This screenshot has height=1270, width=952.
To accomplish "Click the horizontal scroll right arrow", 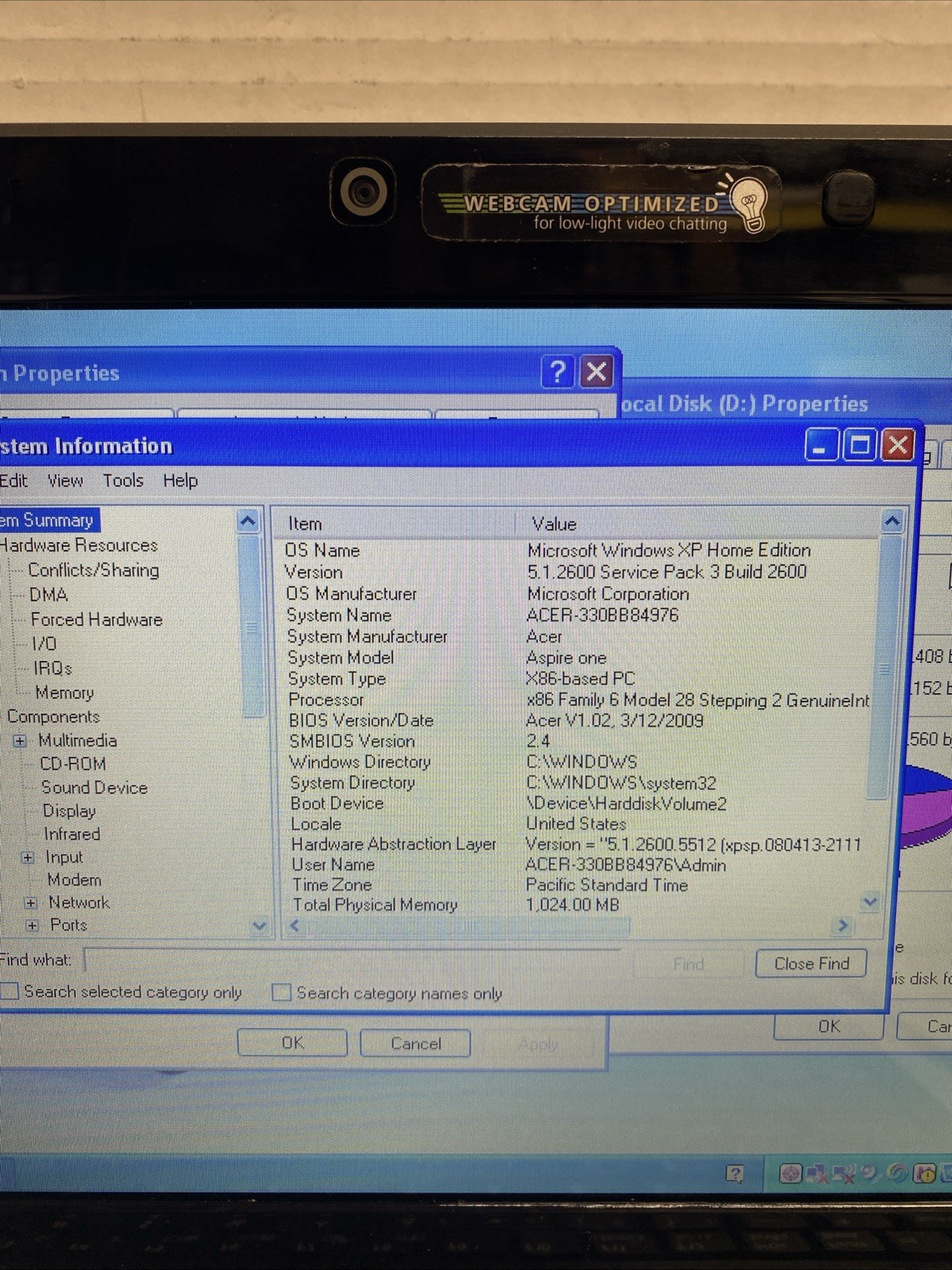I will (x=842, y=925).
